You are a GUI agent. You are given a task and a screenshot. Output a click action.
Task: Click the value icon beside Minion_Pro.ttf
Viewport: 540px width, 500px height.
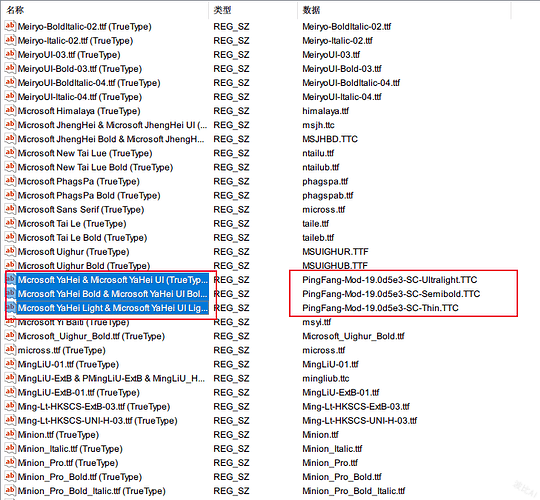point(10,463)
